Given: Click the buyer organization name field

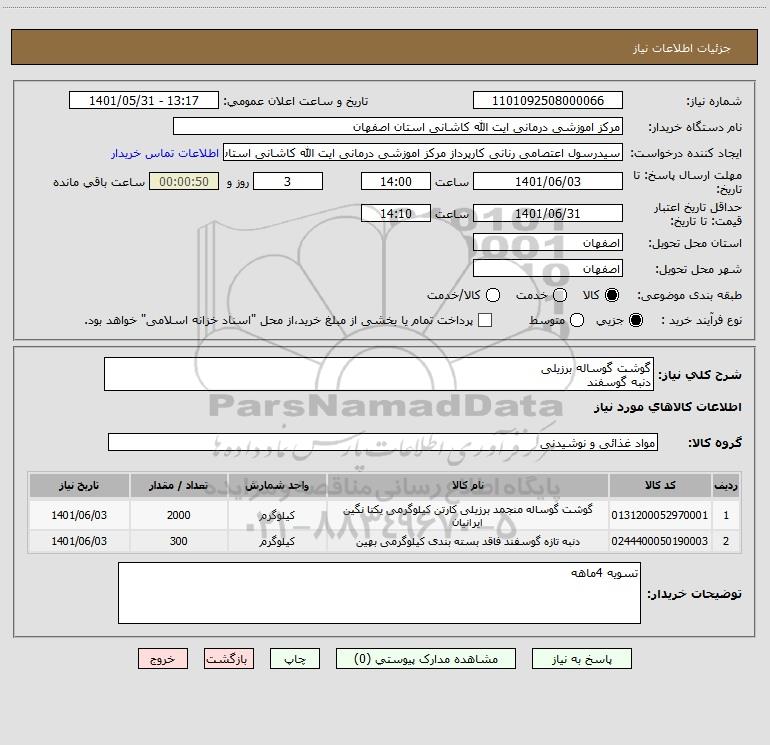Looking at the screenshot, I should point(398,126).
